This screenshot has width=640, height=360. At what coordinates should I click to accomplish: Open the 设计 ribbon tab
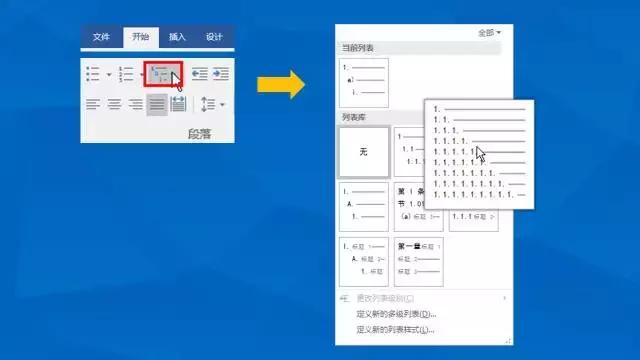point(214,37)
